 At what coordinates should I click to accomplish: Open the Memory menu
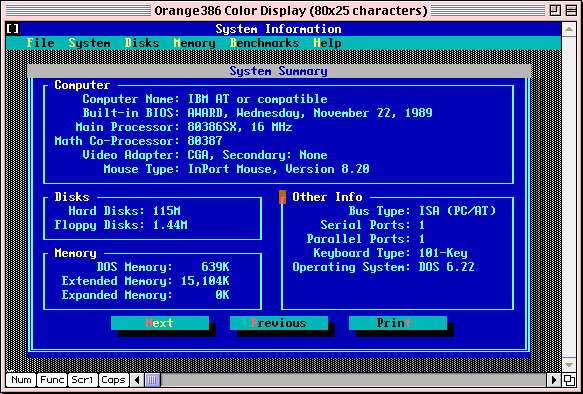click(x=194, y=43)
